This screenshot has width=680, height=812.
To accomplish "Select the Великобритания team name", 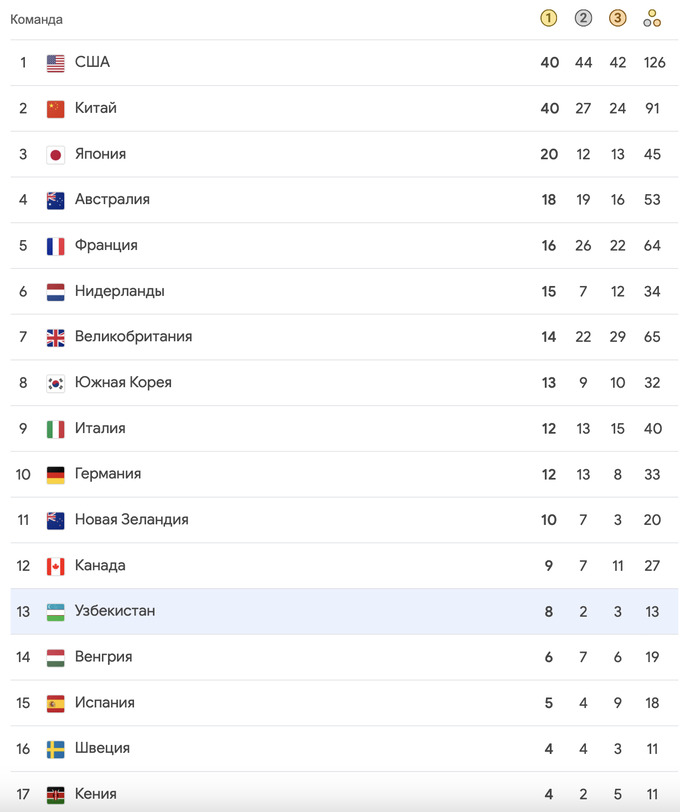I will click(133, 337).
